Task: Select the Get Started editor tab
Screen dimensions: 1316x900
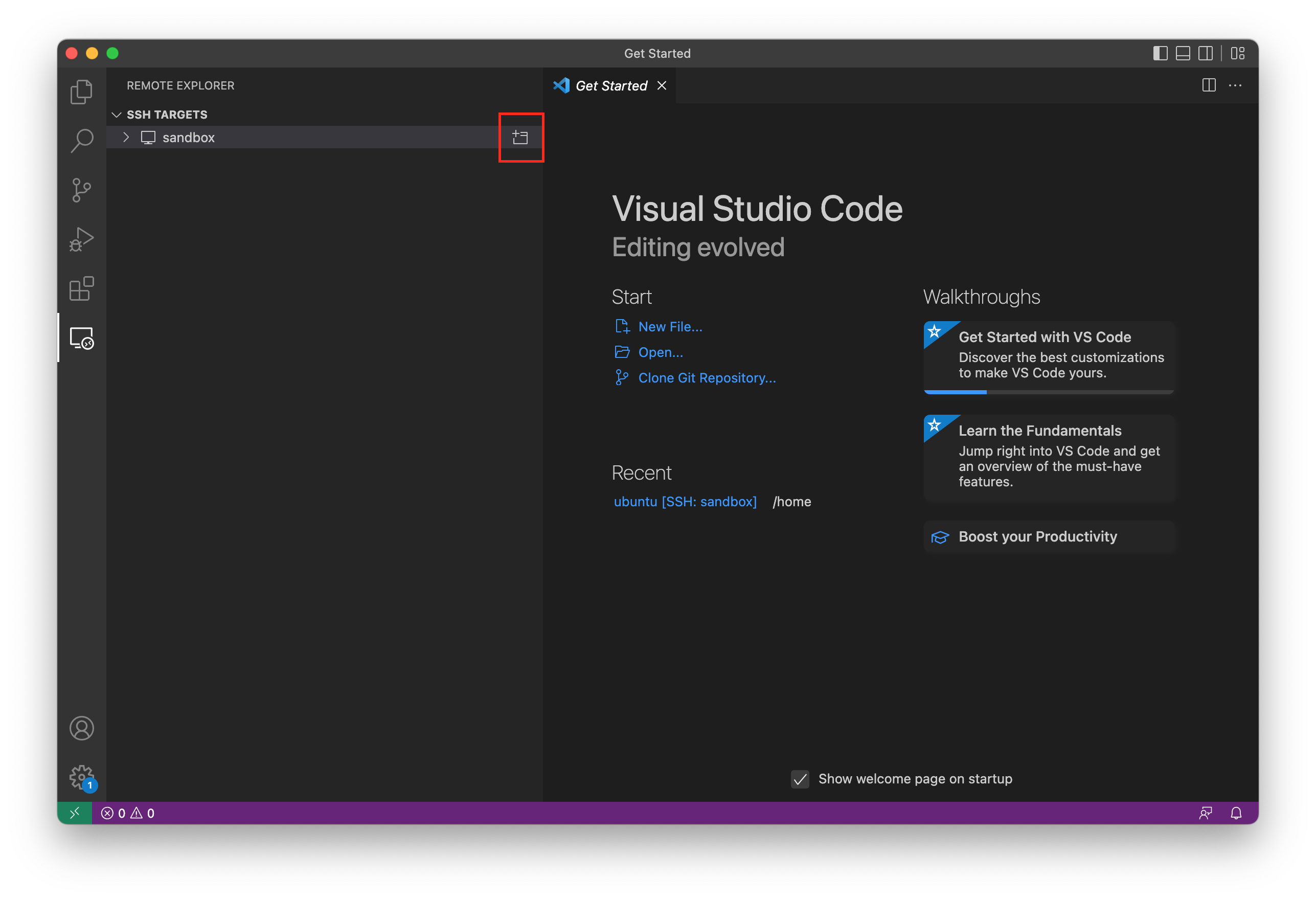Action: tap(609, 85)
